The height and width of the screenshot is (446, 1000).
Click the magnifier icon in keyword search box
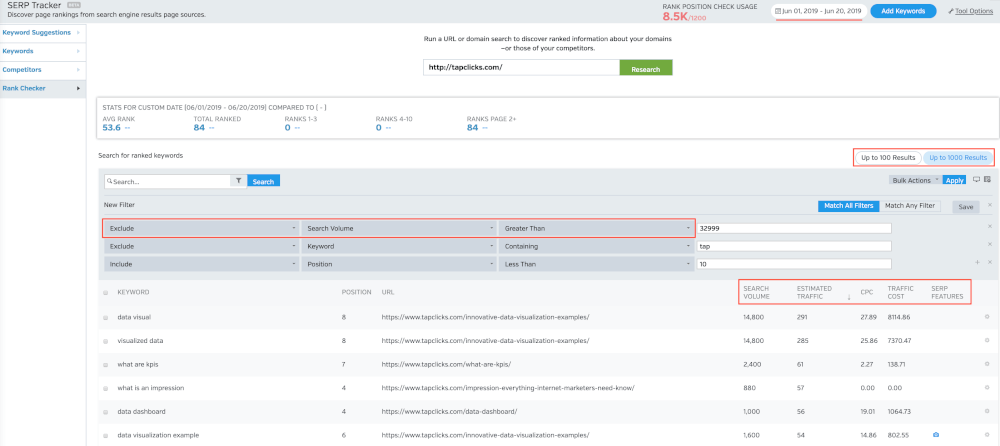coord(110,182)
